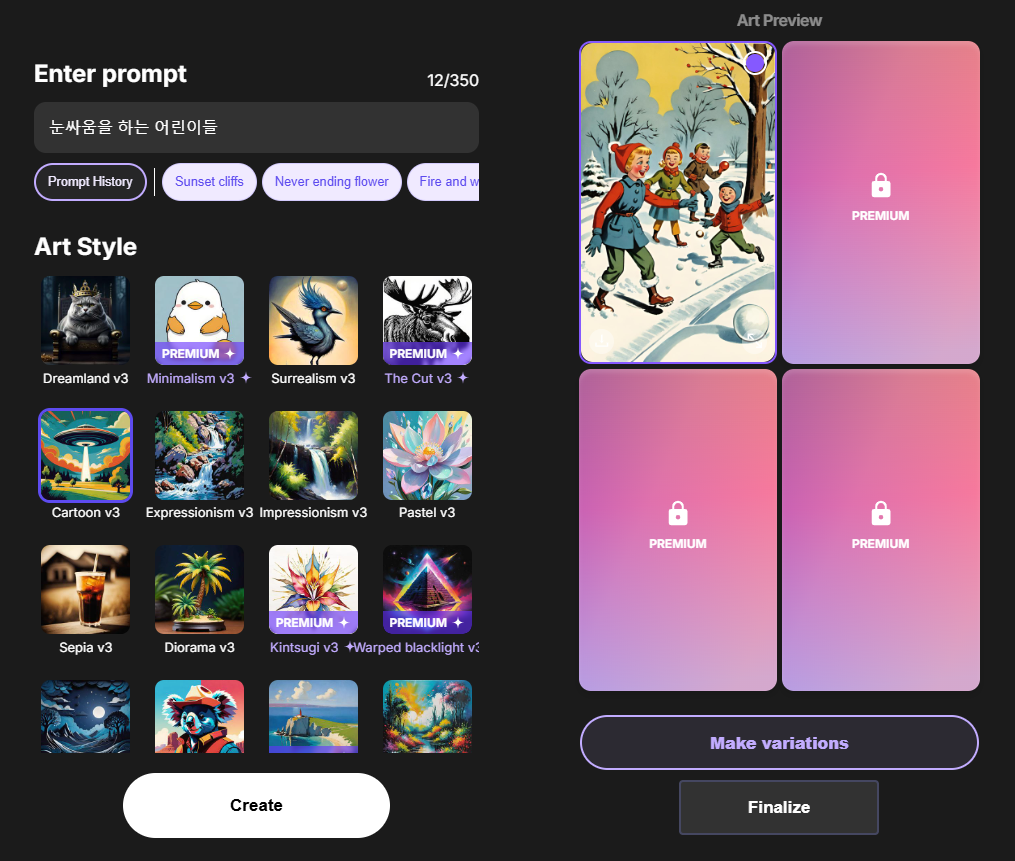Expand the generated image to fullscreen
1015x861 pixels.
[x=753, y=341]
